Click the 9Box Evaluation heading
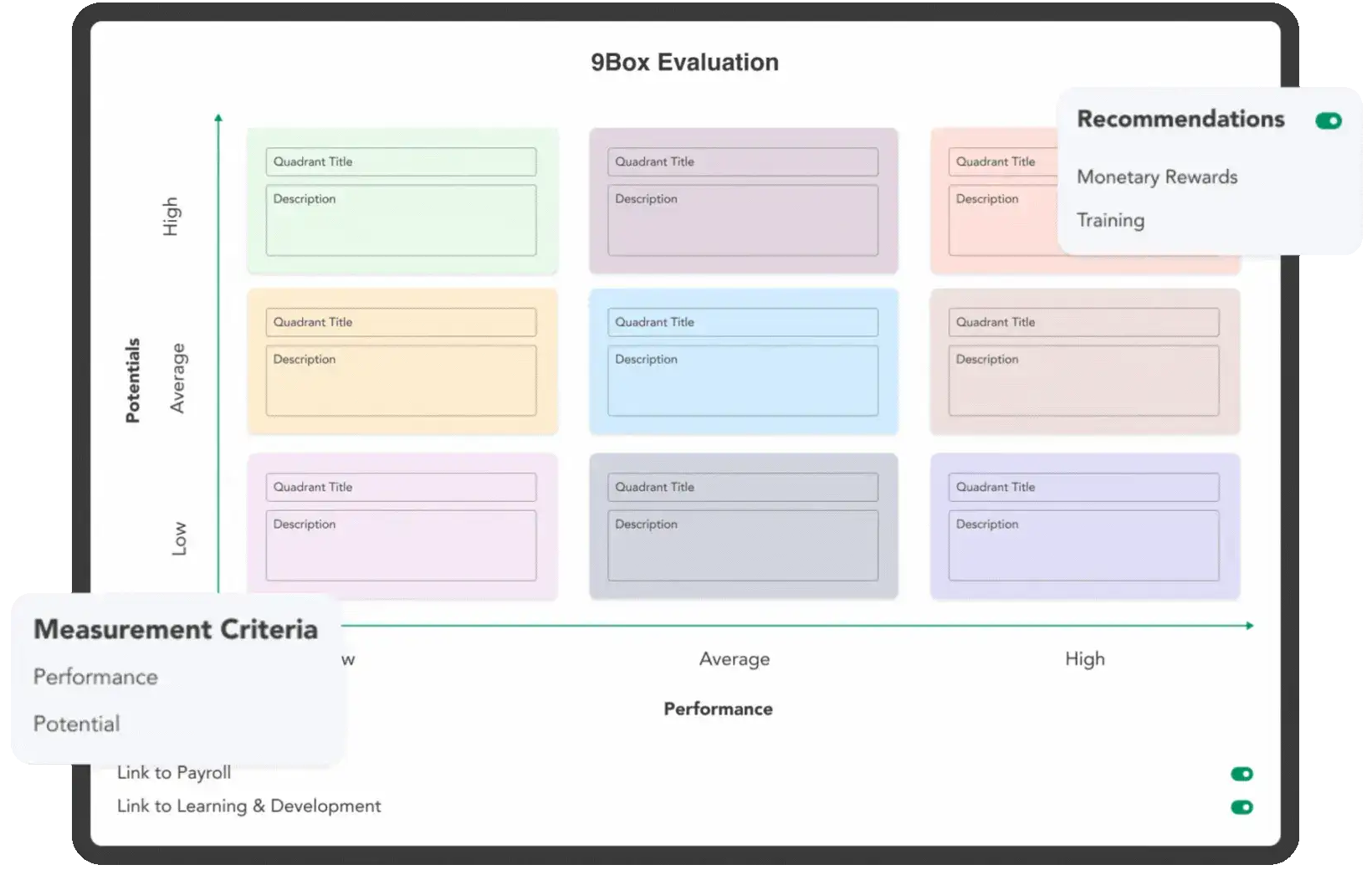The height and width of the screenshot is (870, 1372). (684, 63)
